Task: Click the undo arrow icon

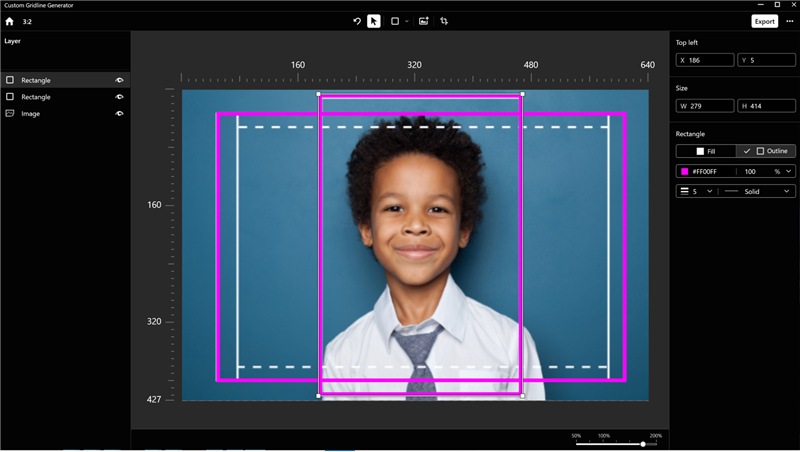Action: coord(357,21)
